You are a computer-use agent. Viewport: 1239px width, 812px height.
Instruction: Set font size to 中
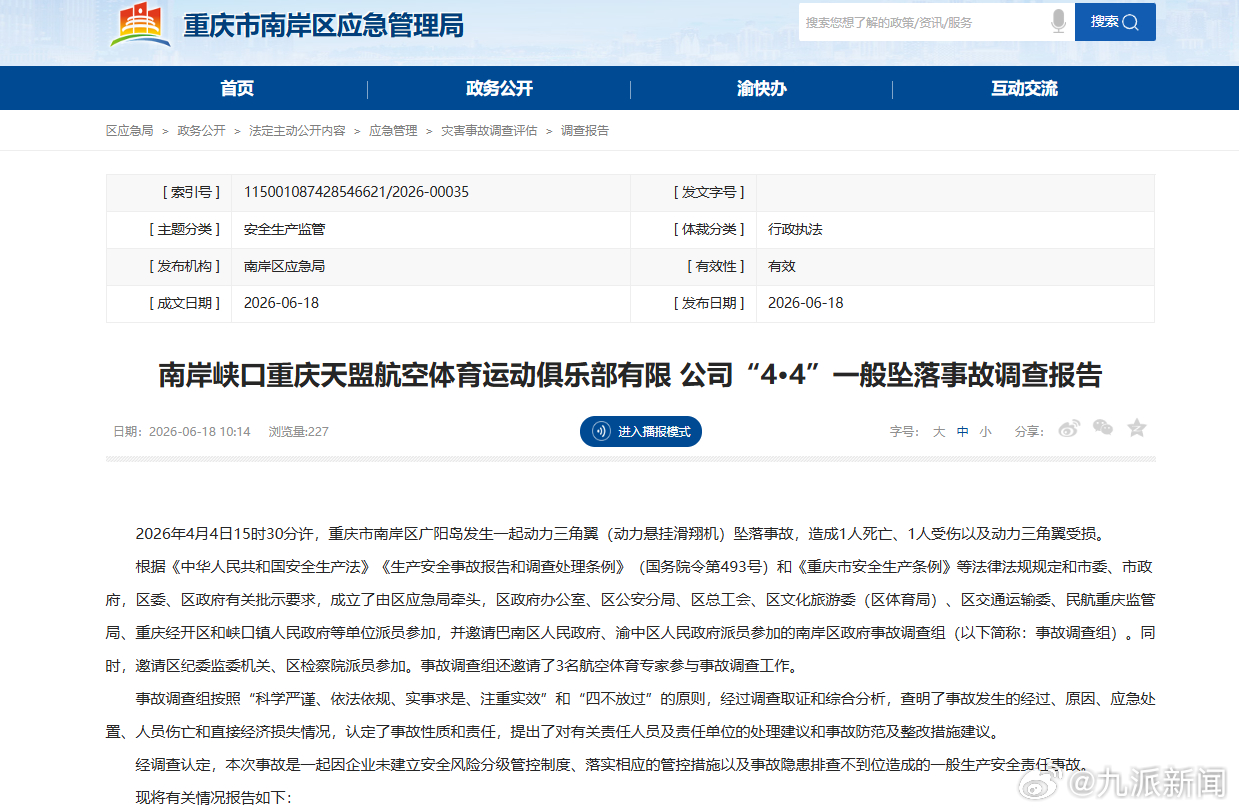pyautogui.click(x=962, y=432)
